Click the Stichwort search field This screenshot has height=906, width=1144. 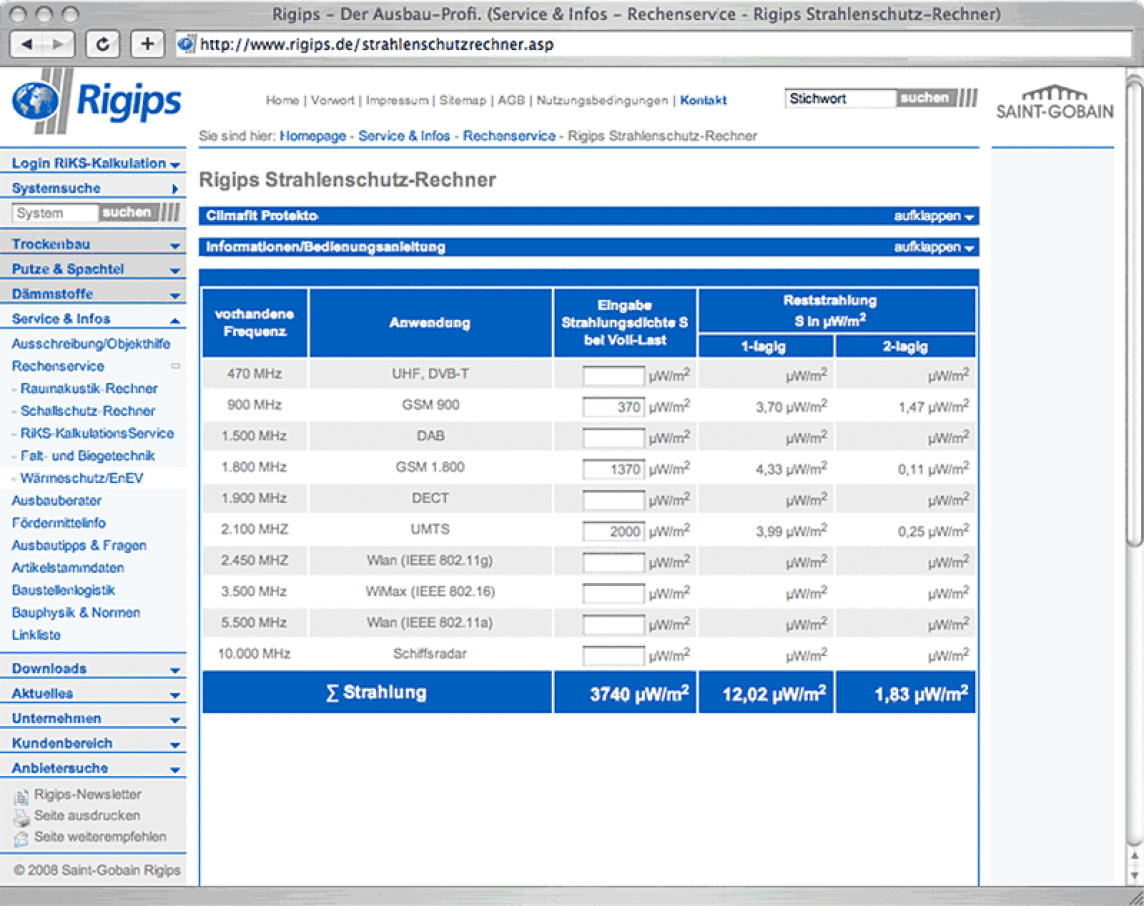(840, 98)
